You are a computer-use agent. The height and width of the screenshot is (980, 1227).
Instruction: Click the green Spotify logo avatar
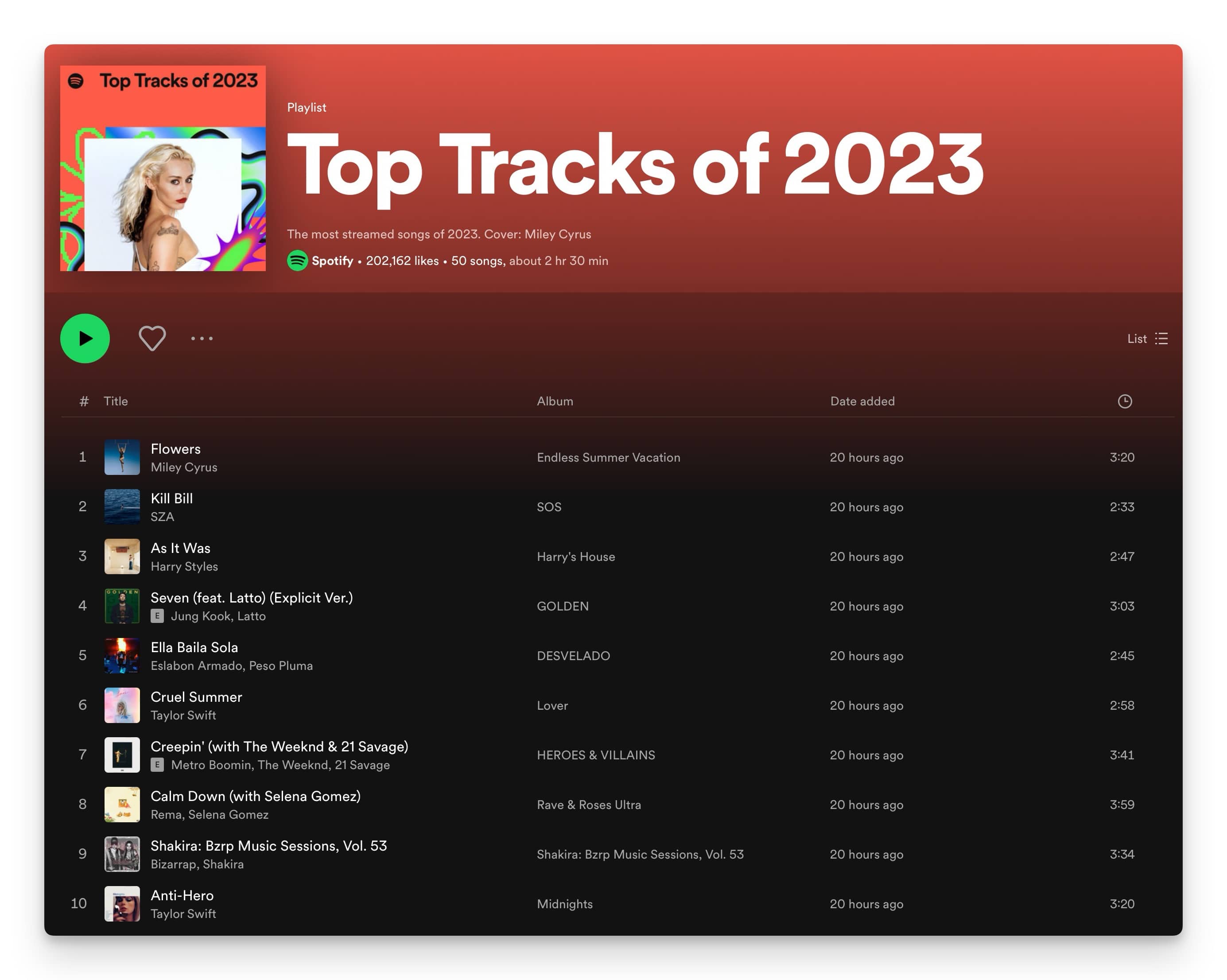(x=297, y=261)
